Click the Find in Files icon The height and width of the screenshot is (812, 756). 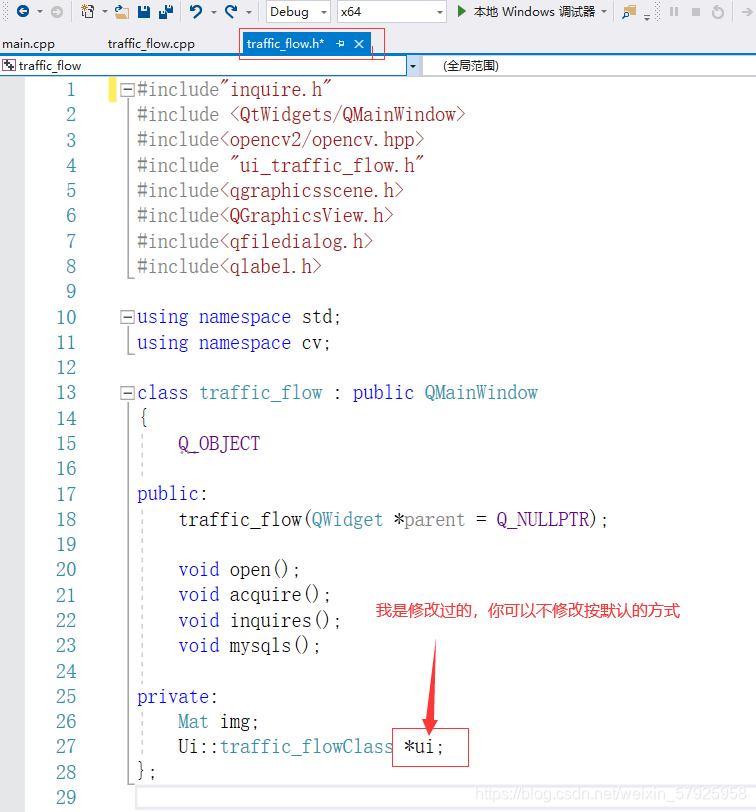(629, 11)
